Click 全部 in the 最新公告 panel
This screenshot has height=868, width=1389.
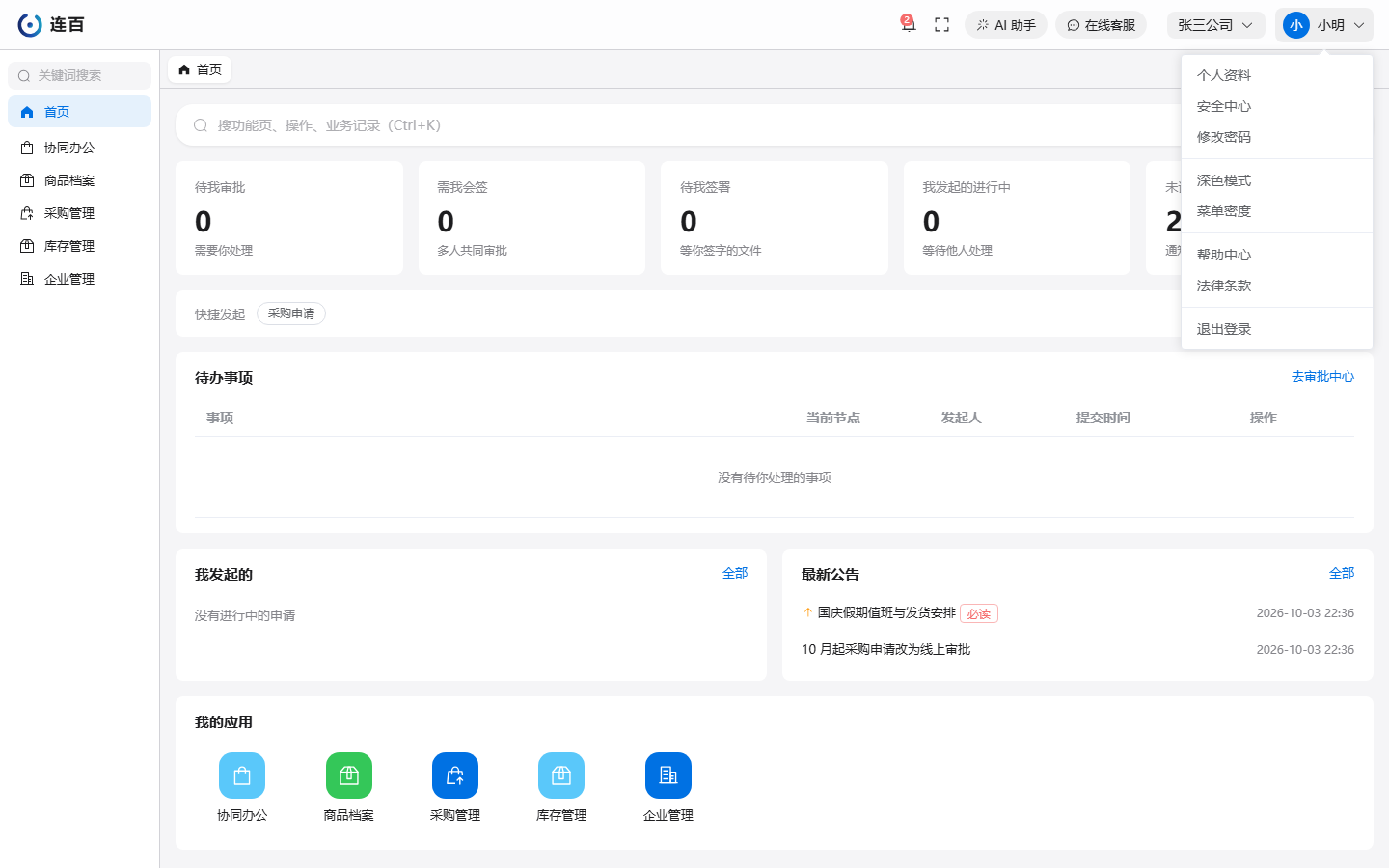[x=1342, y=573]
